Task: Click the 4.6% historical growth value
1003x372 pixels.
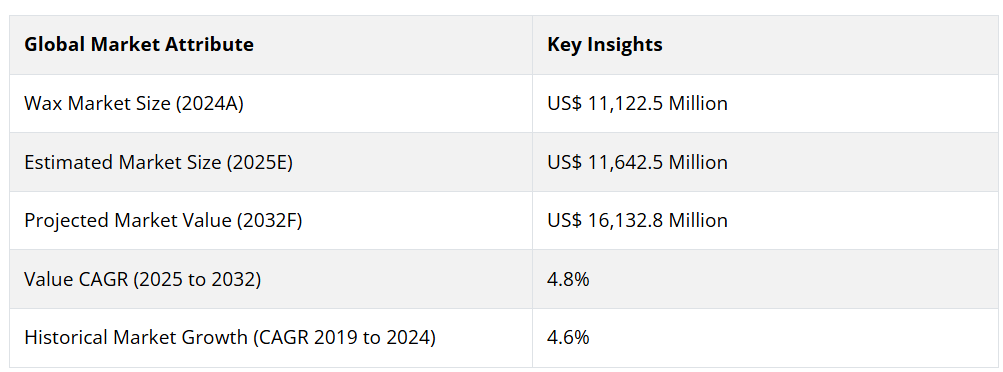Action: pyautogui.click(x=568, y=337)
